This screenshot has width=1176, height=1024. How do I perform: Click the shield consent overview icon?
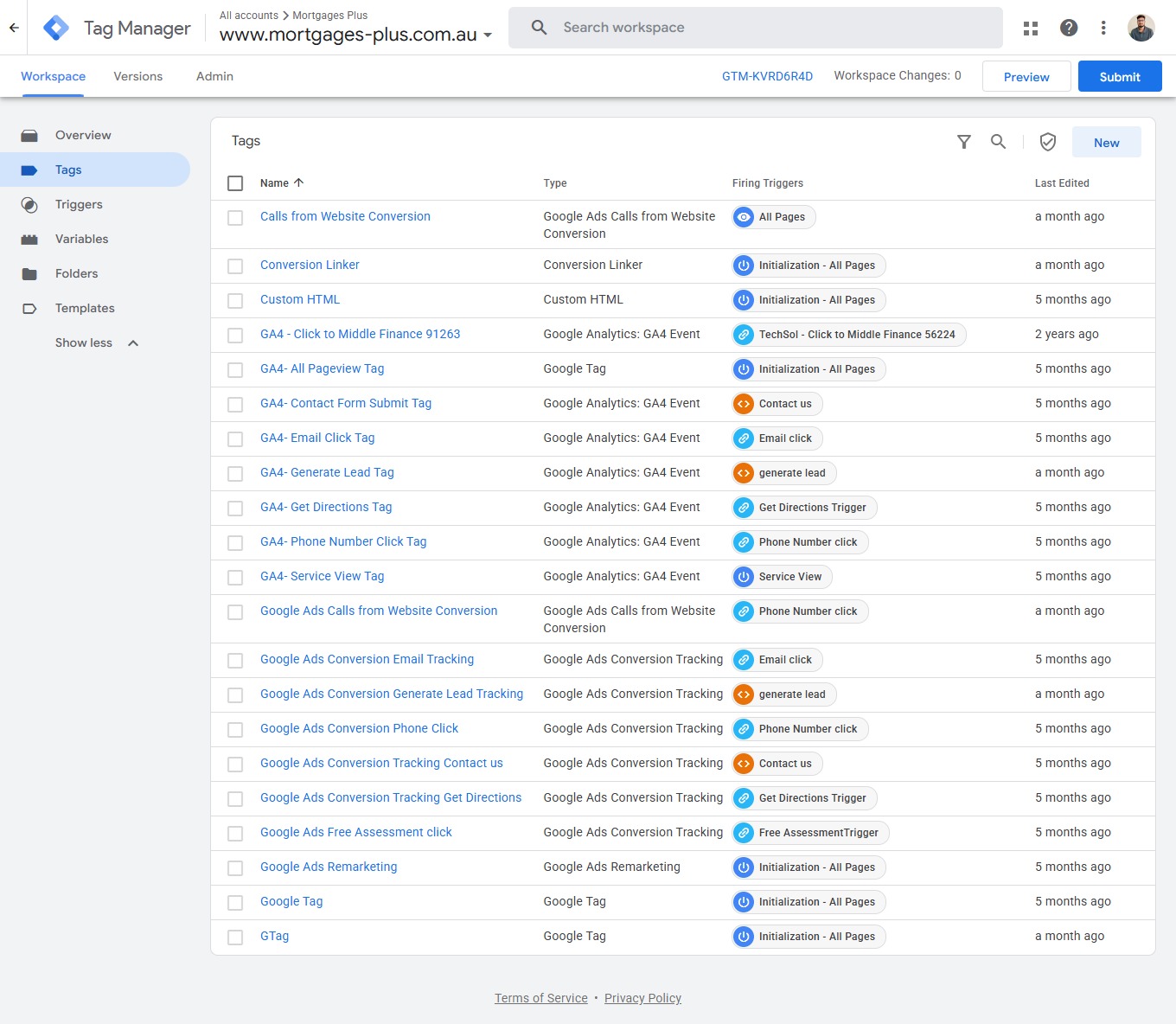point(1048,142)
